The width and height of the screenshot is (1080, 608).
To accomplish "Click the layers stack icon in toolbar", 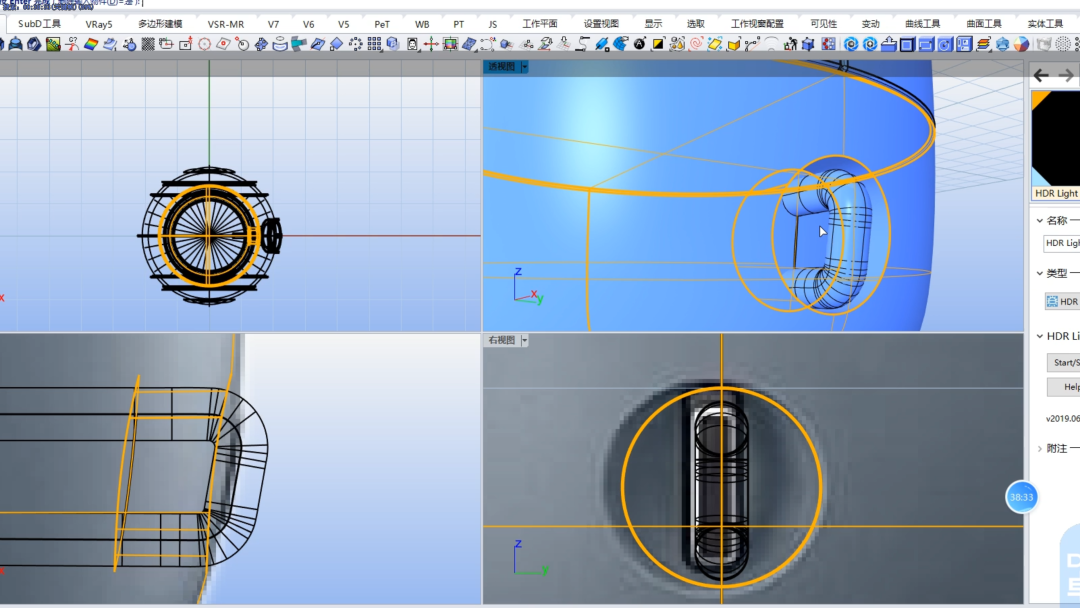I will (984, 45).
